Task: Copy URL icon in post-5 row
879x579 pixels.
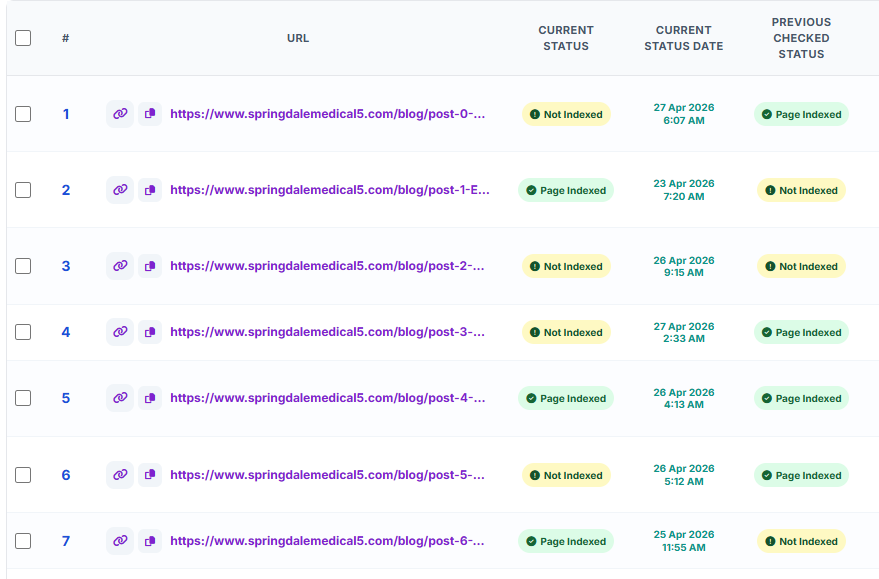Action: [150, 475]
